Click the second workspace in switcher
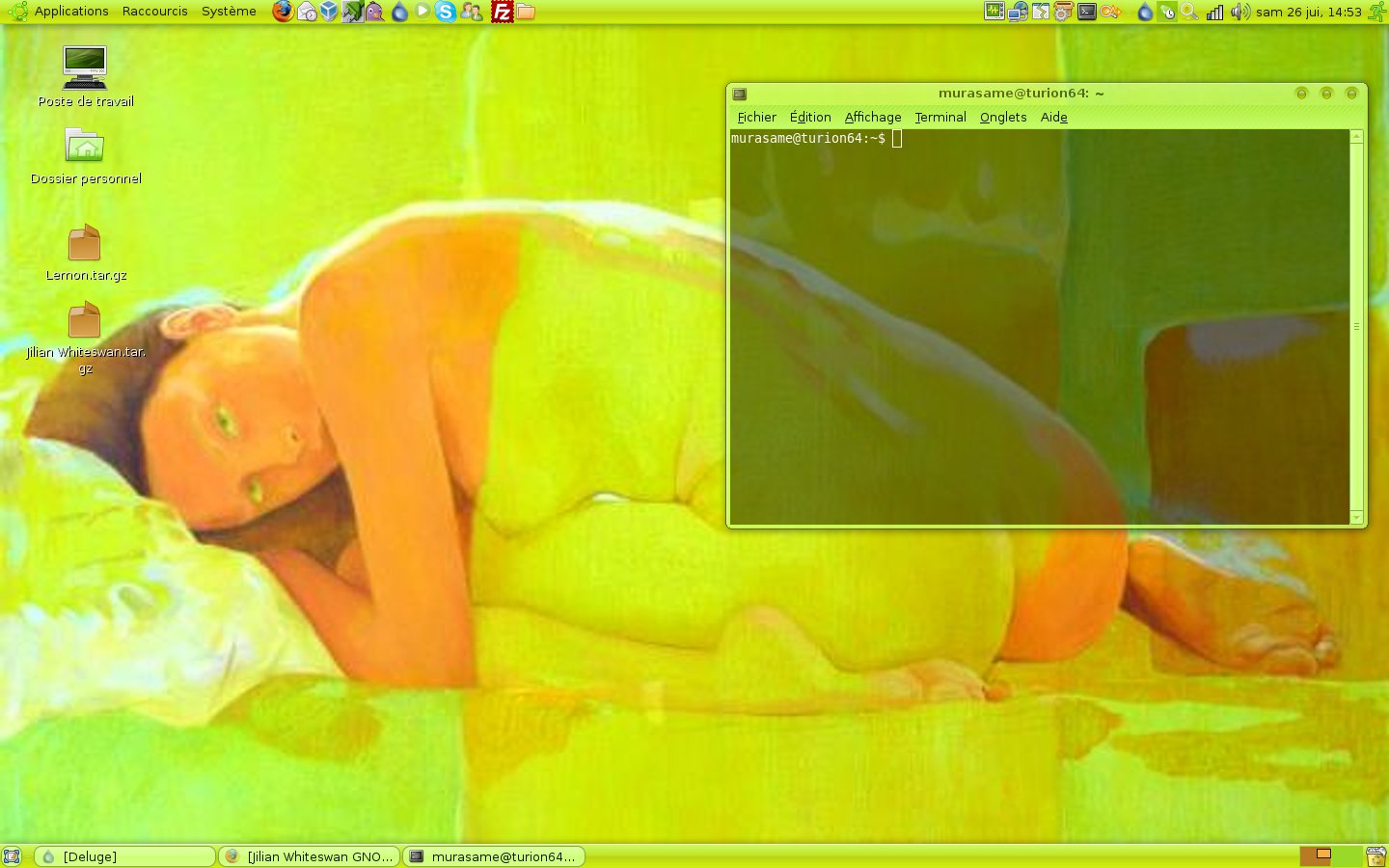 click(x=1347, y=856)
